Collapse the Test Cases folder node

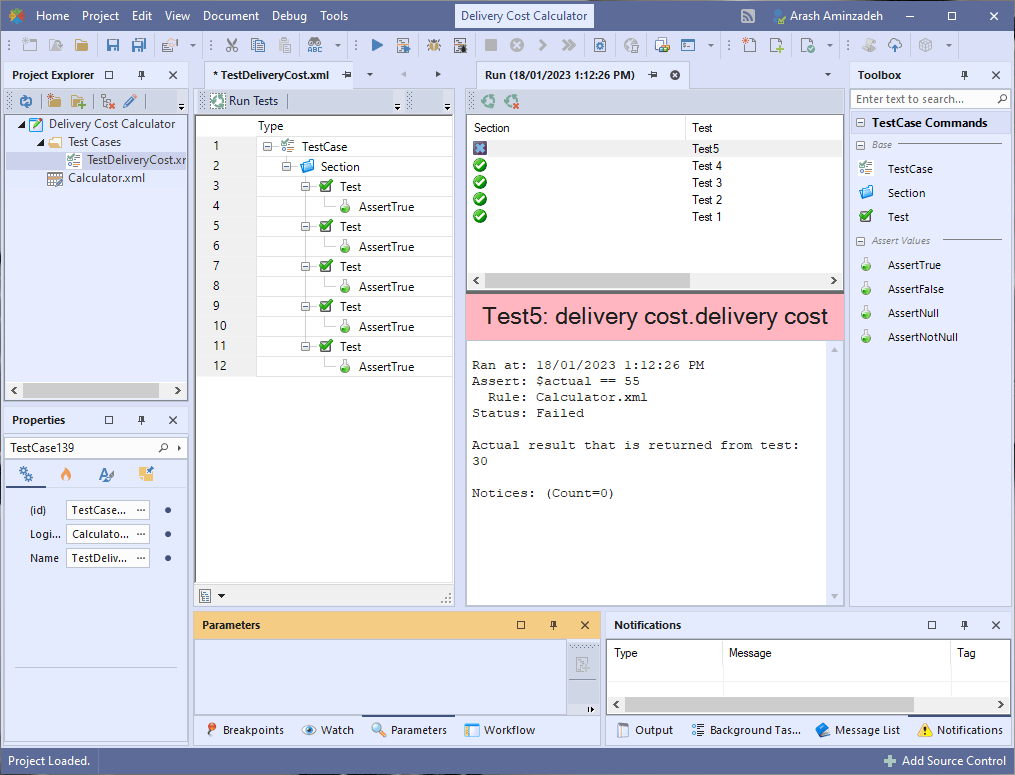click(41, 142)
